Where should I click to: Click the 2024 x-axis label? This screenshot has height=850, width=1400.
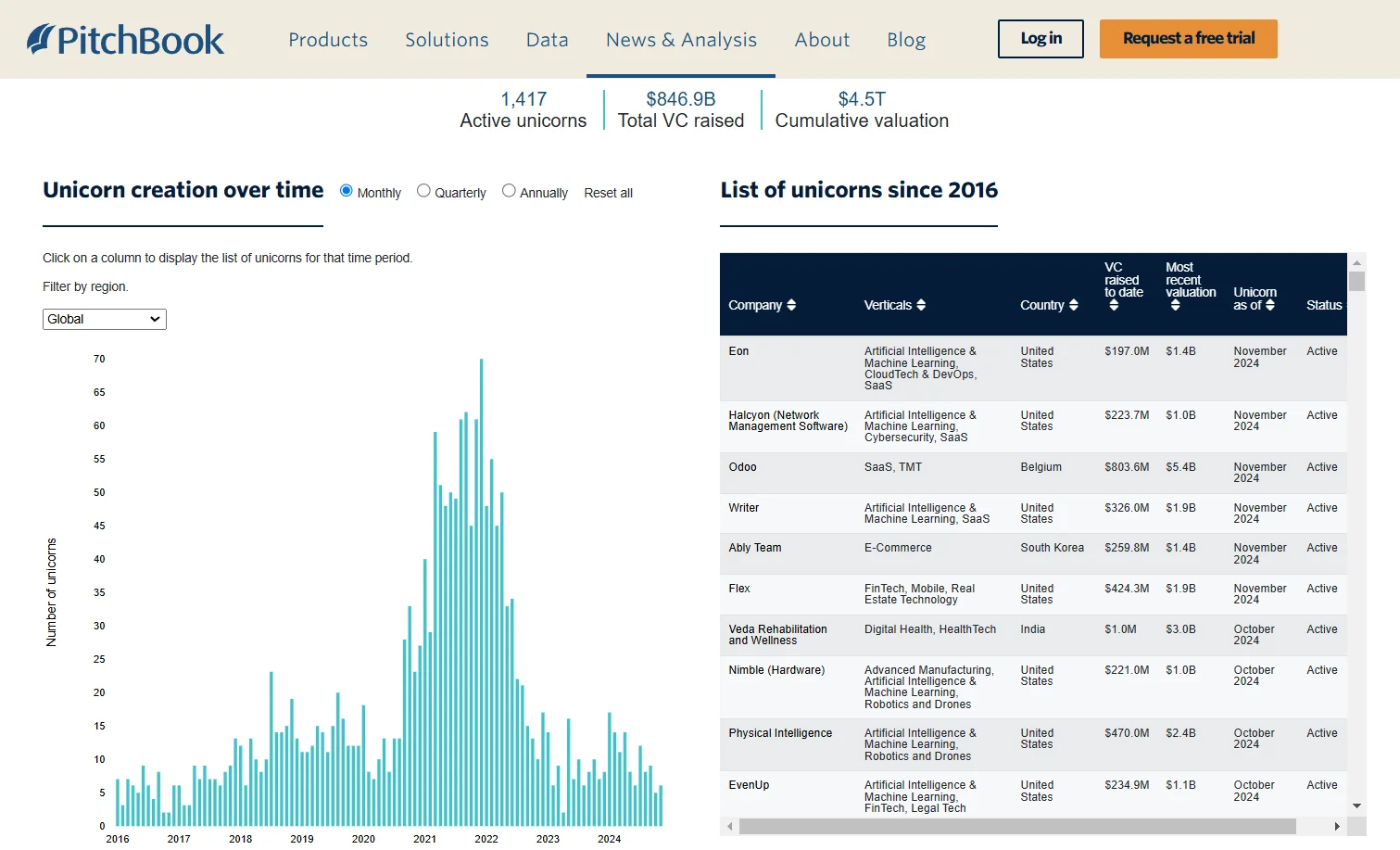point(609,839)
